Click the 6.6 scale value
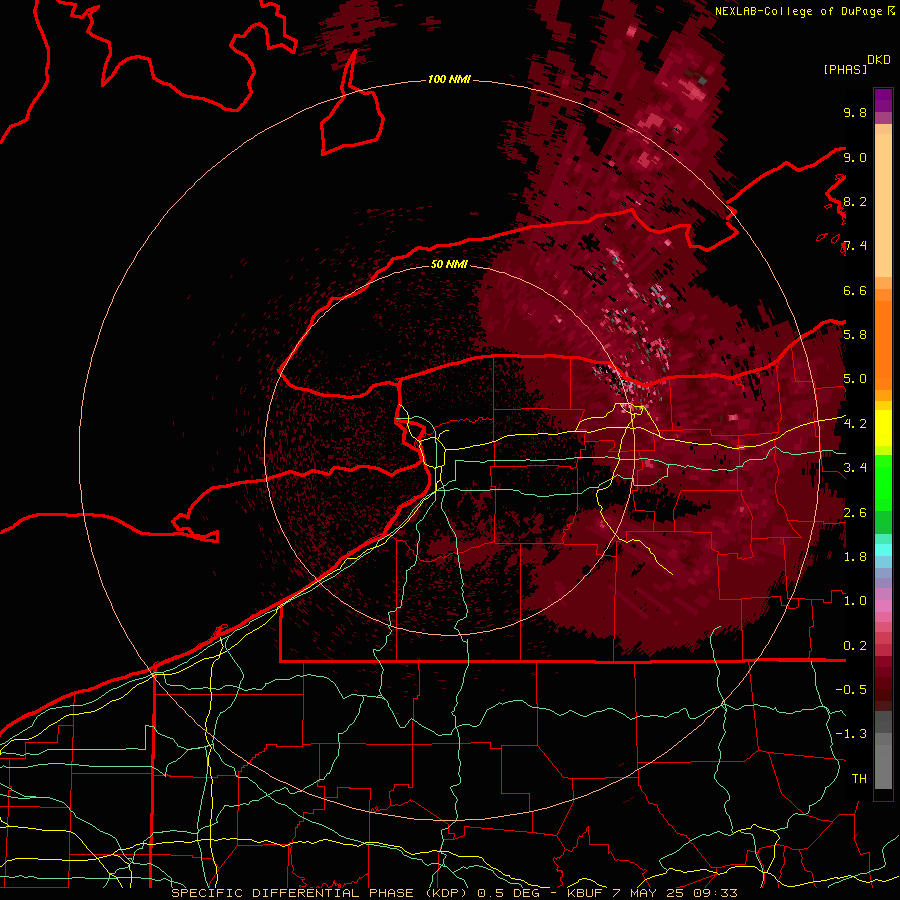Image resolution: width=900 pixels, height=900 pixels. (855, 290)
